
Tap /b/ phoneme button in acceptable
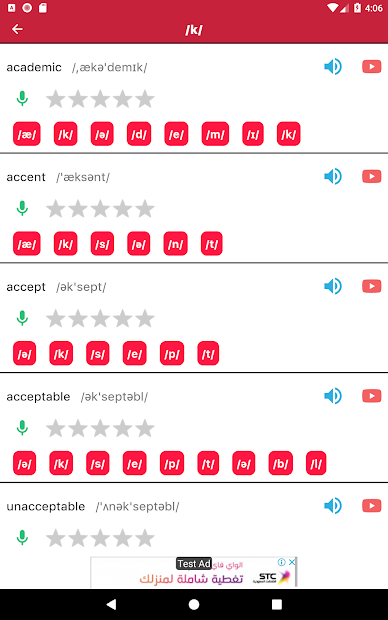point(280,463)
